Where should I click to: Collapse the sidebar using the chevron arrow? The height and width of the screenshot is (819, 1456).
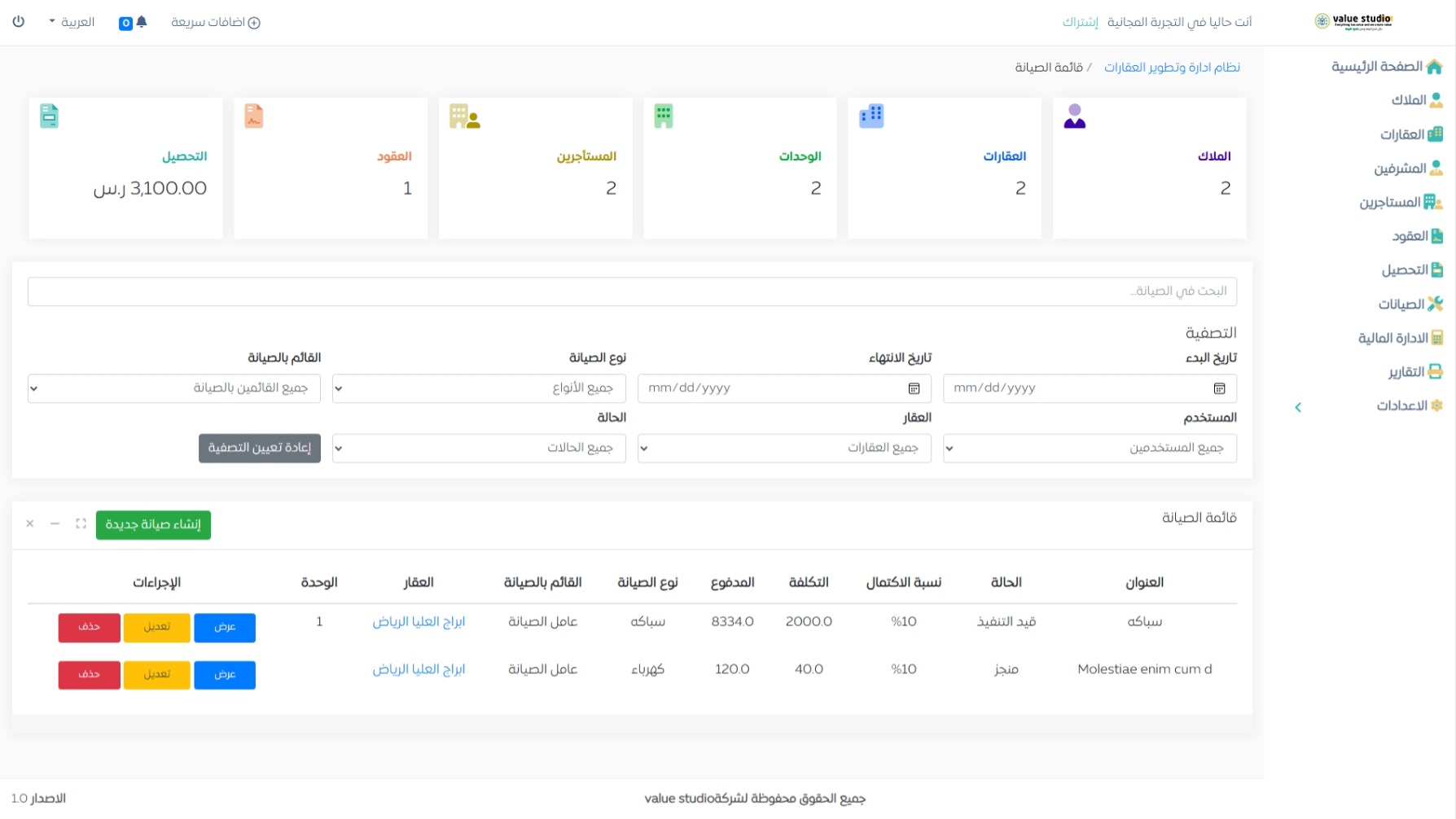(1298, 407)
